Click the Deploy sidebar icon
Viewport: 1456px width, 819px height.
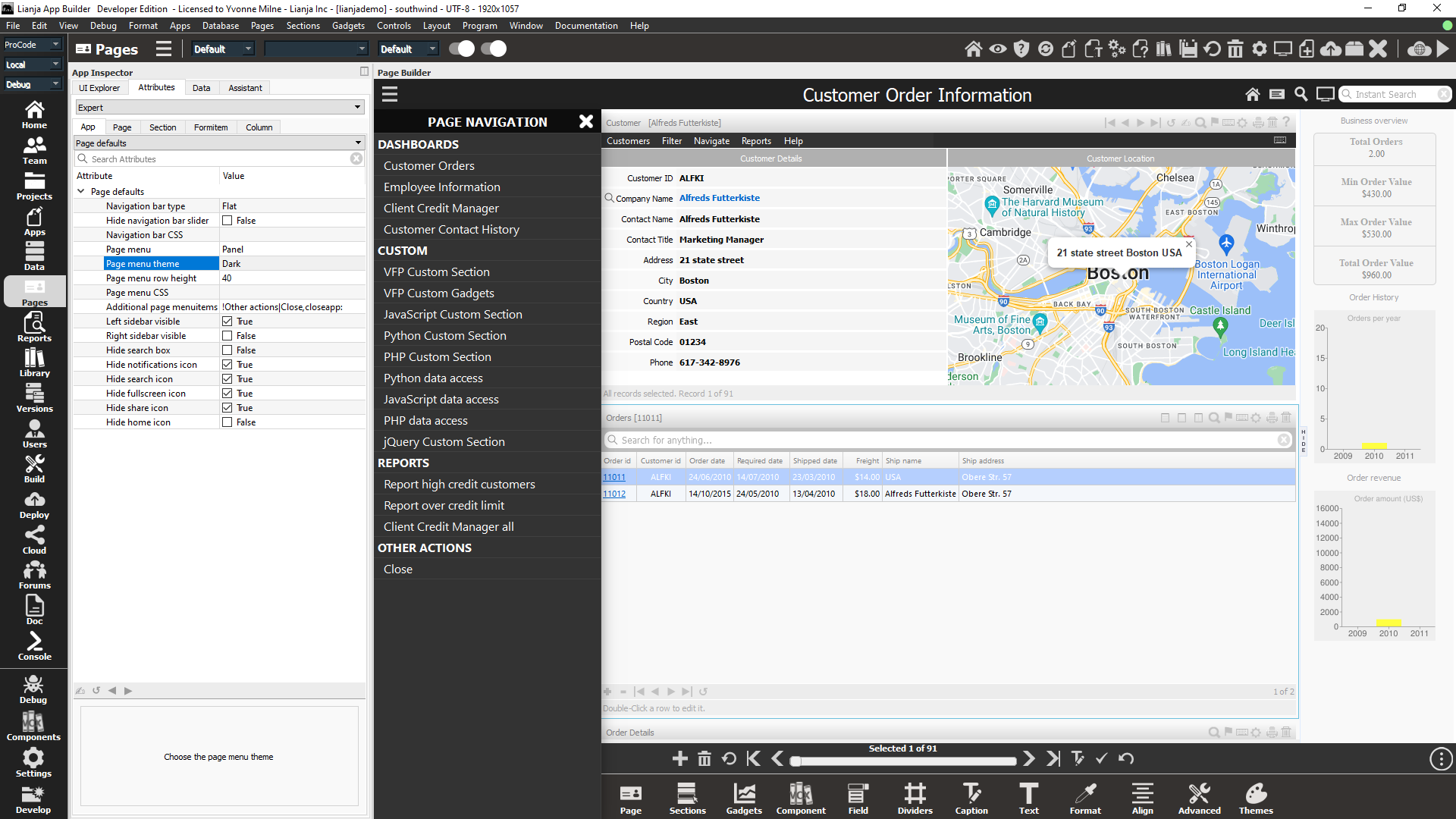pos(34,504)
